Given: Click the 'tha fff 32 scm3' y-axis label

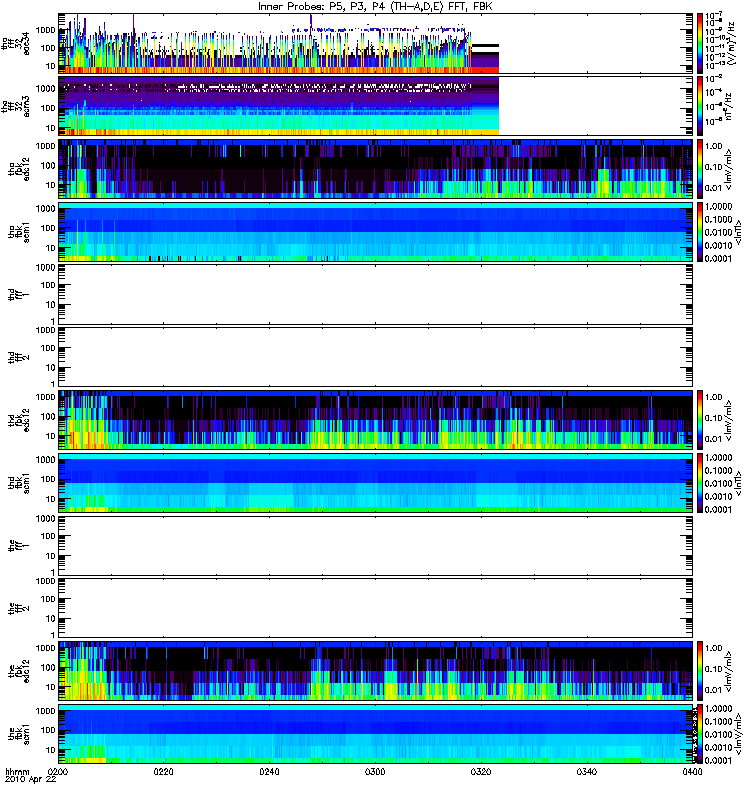Looking at the screenshot, I should point(16,106).
